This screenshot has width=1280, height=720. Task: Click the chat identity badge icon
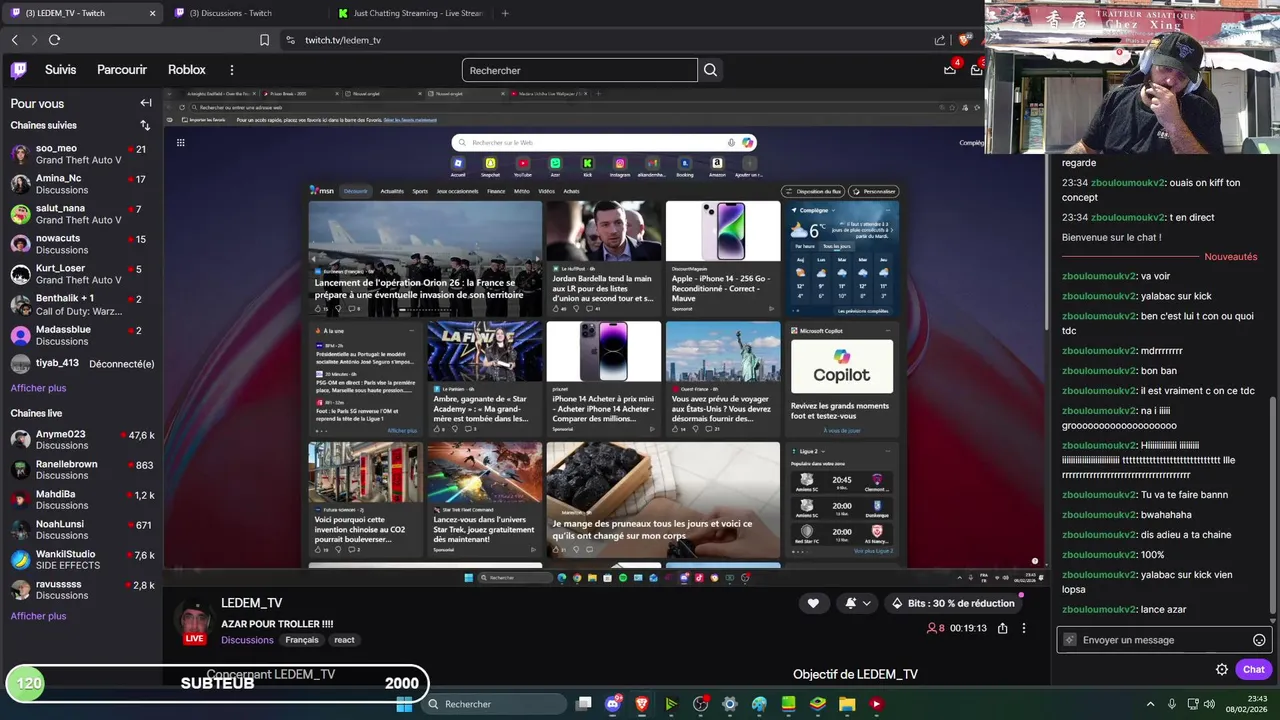point(1070,640)
